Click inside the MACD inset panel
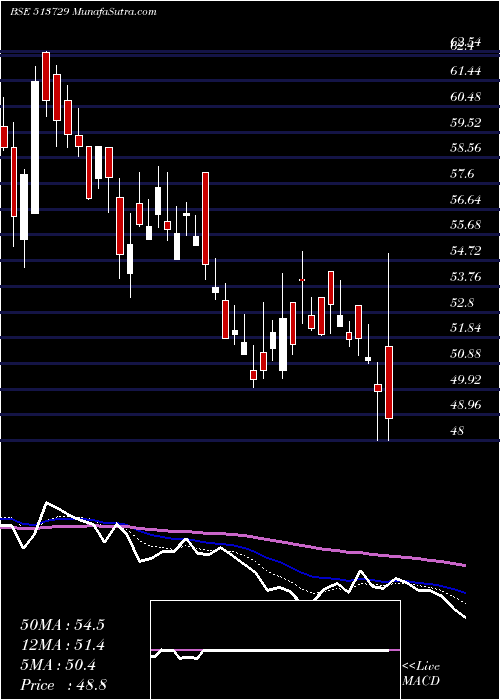500x700 pixels. [275, 650]
